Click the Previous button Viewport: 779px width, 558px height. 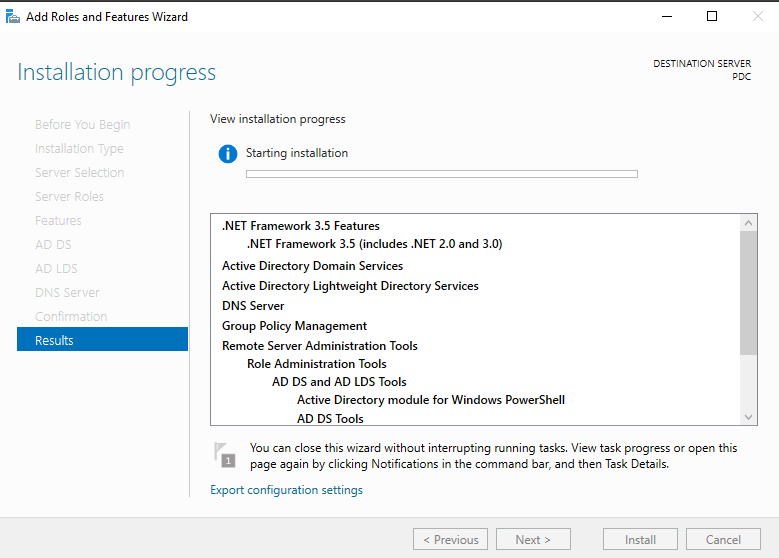[450, 539]
